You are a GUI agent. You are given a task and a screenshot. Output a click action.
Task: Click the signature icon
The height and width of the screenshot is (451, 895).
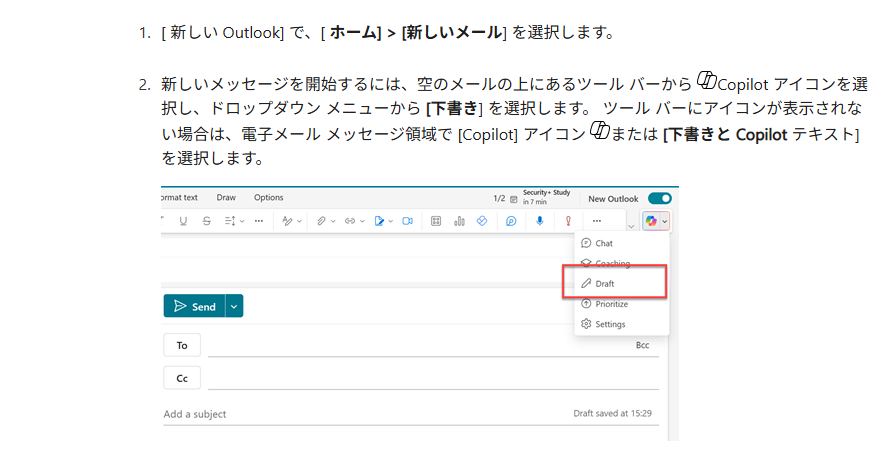click(379, 221)
